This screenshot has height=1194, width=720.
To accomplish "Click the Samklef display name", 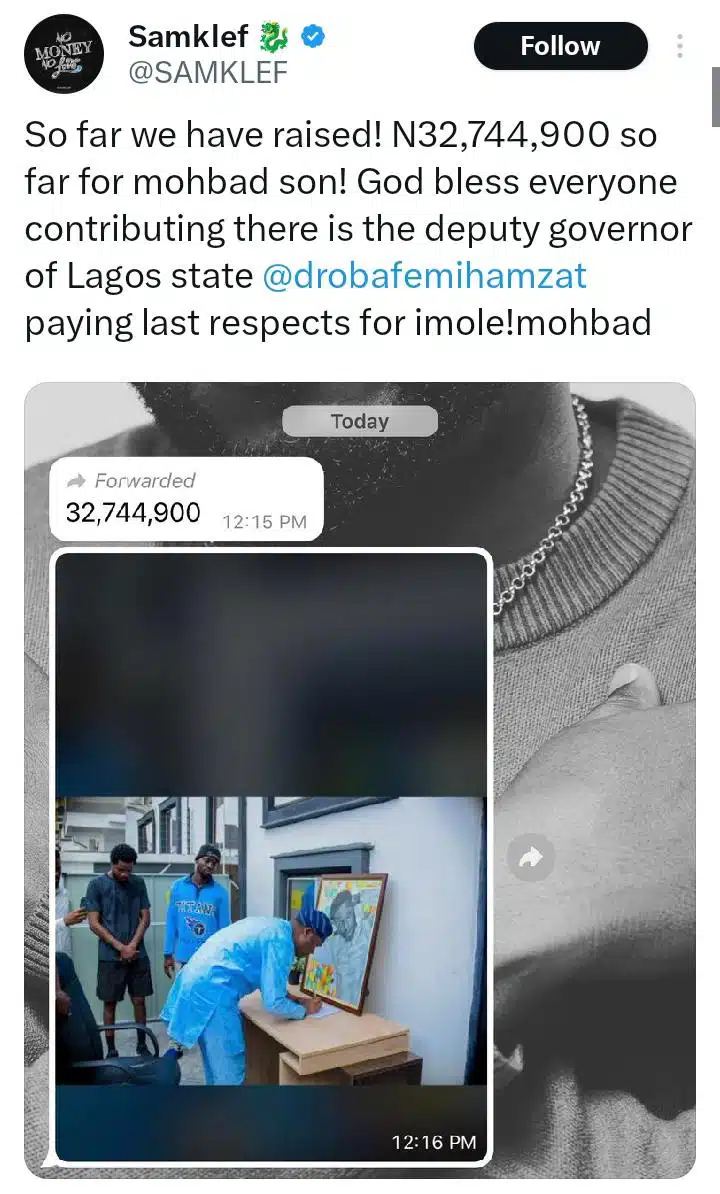I will pyautogui.click(x=187, y=38).
